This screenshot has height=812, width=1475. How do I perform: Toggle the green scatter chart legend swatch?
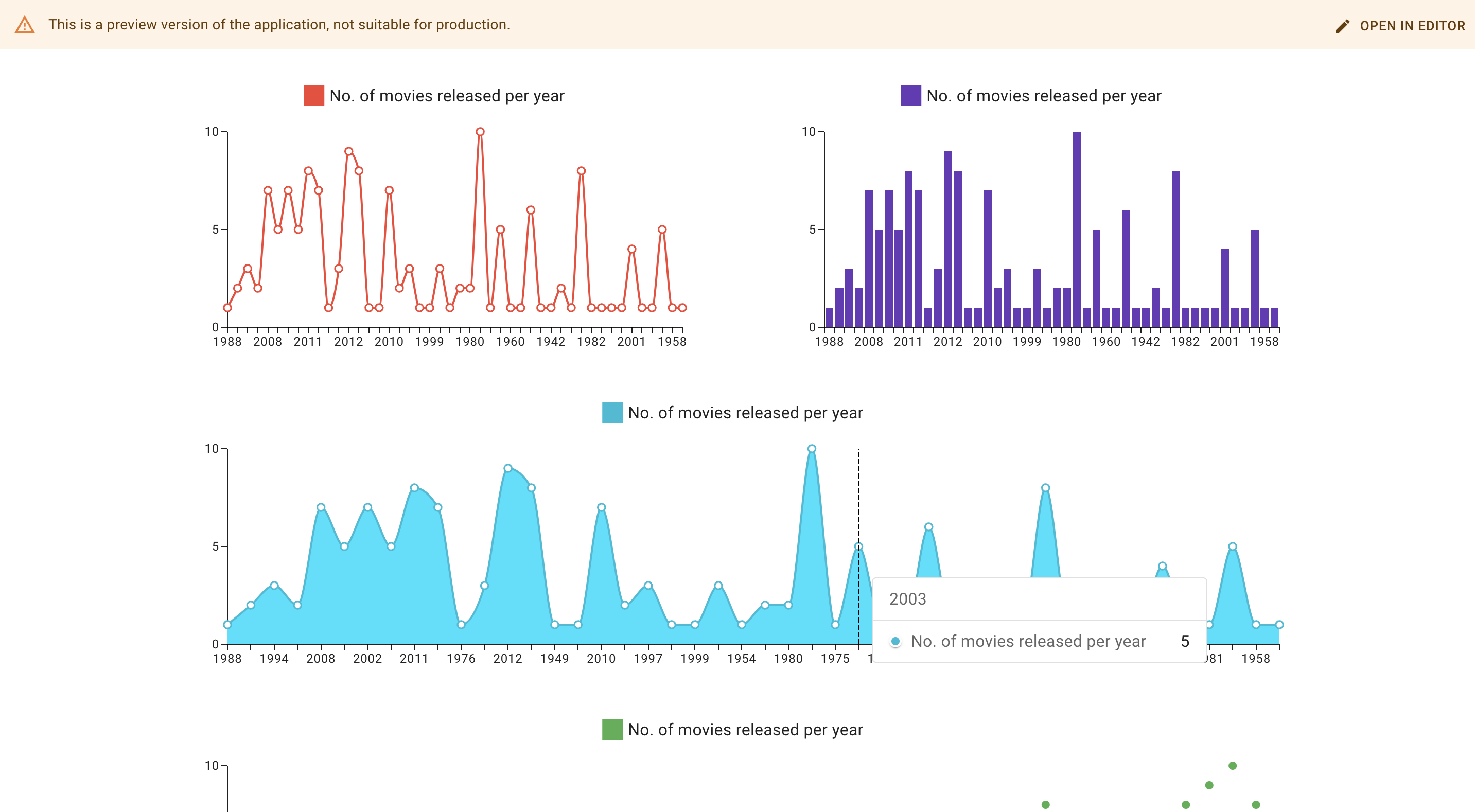click(x=612, y=730)
